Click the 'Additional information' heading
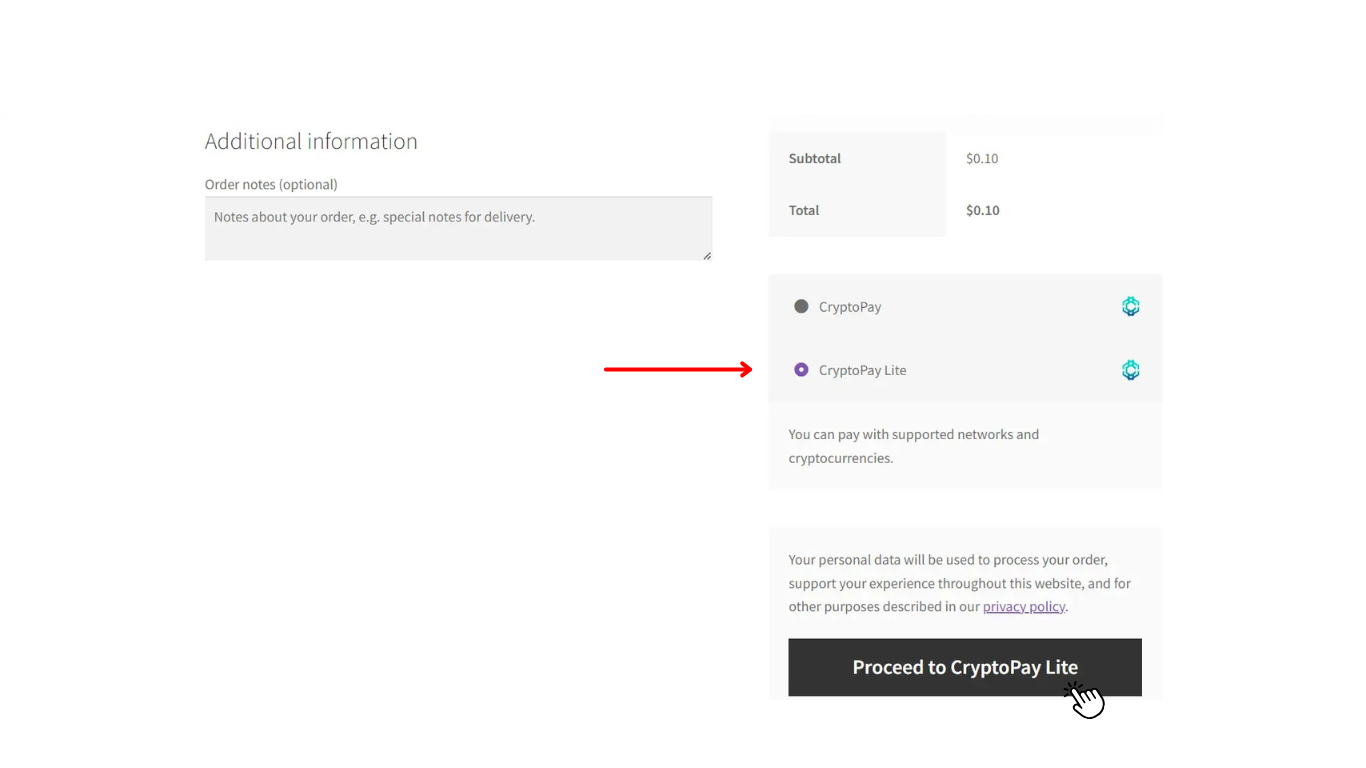 [x=311, y=141]
